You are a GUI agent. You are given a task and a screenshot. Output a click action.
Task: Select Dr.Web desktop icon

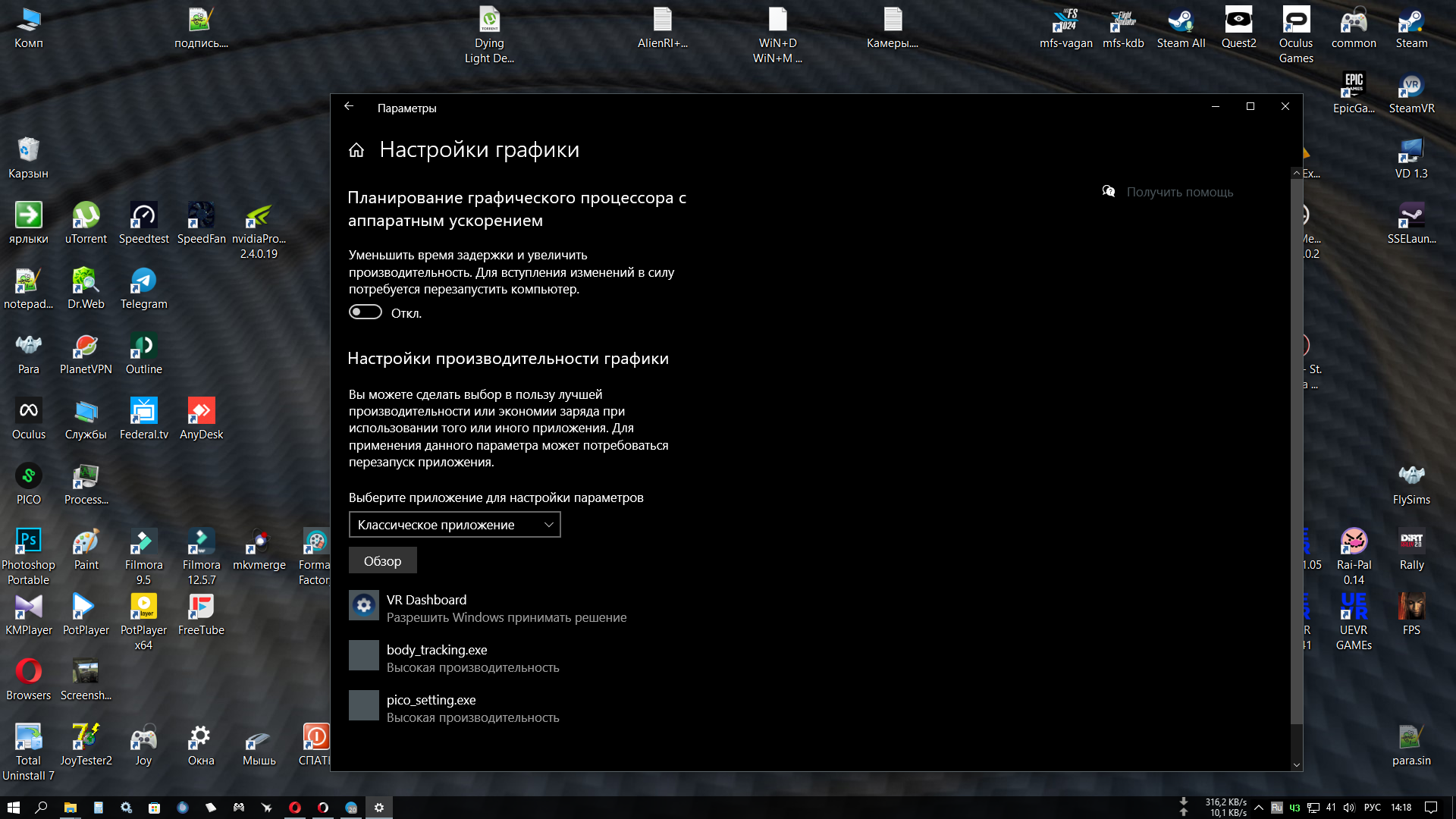86,288
